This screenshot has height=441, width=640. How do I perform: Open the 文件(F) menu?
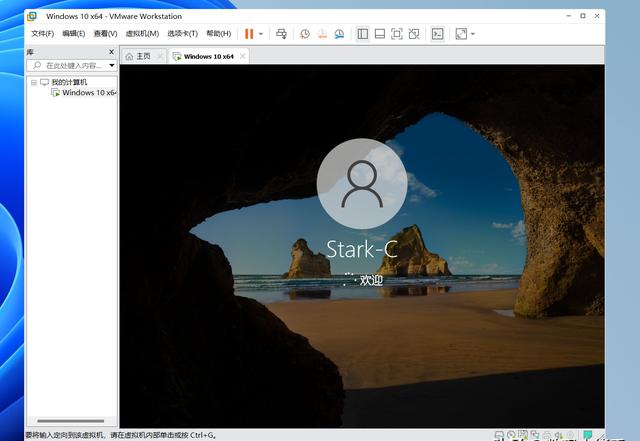(42, 34)
